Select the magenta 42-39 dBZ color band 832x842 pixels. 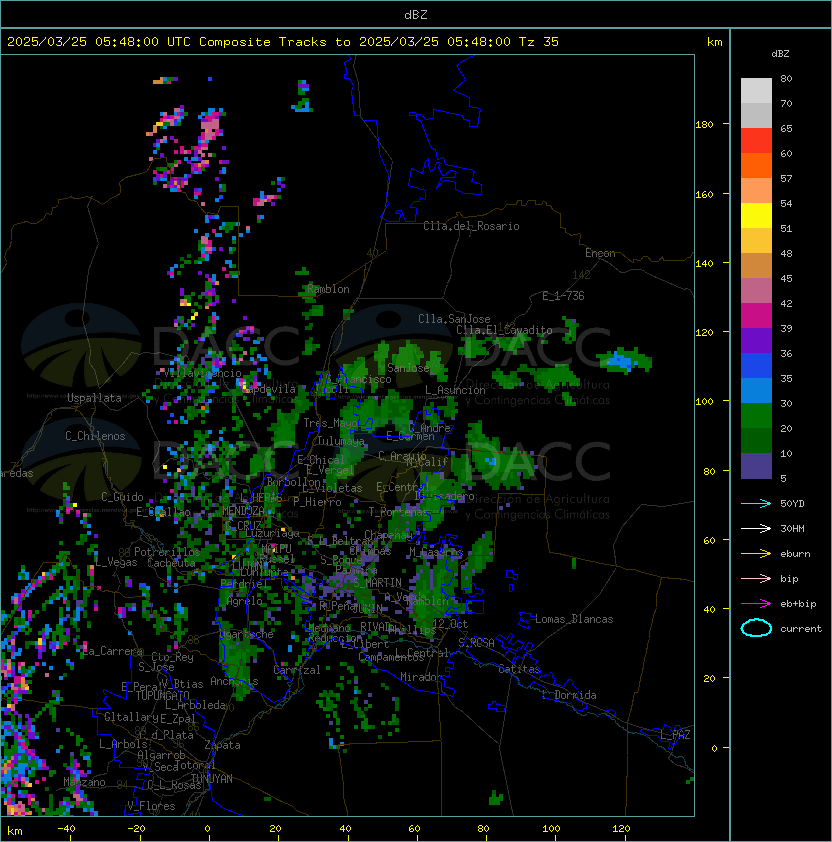click(756, 316)
